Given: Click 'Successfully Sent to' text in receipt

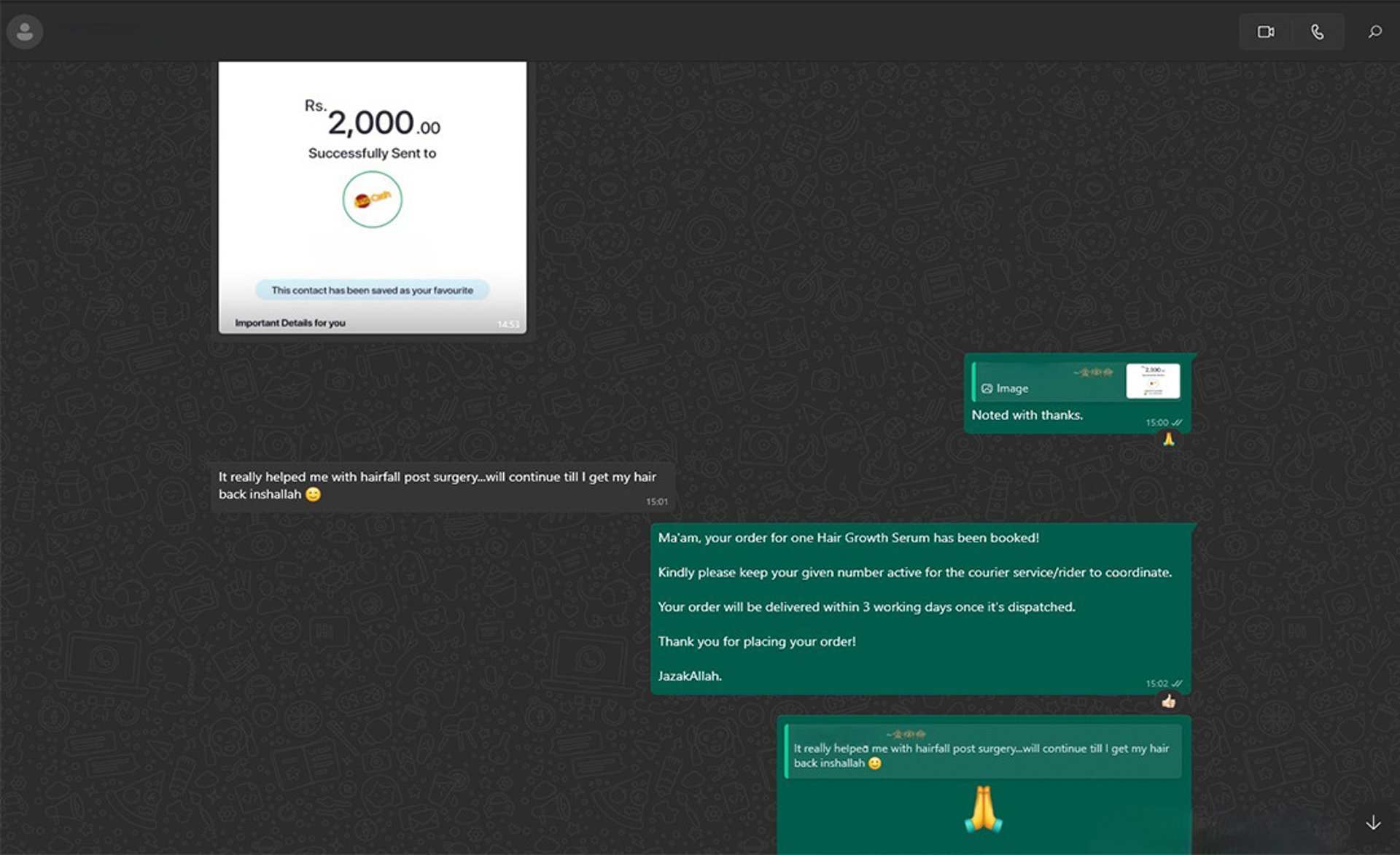Looking at the screenshot, I should 372,153.
